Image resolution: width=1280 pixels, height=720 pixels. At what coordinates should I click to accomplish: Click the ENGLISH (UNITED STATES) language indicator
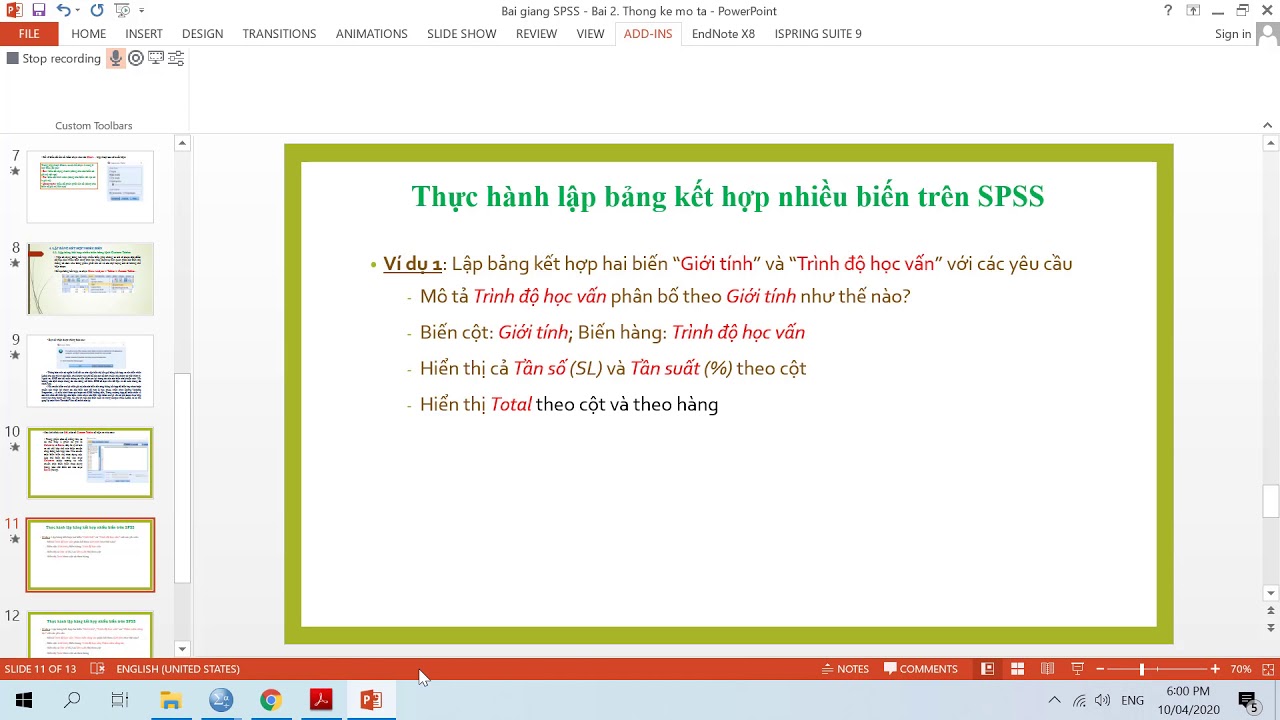[178, 669]
